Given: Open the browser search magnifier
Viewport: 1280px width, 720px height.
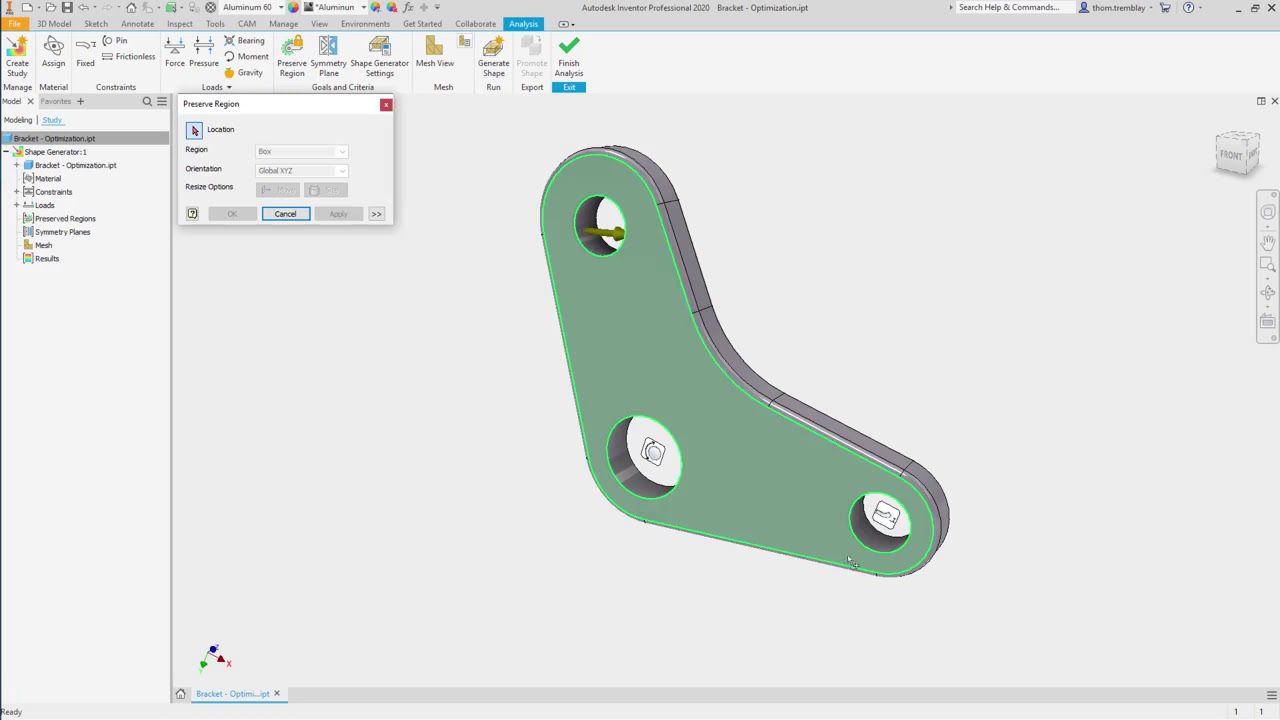Looking at the screenshot, I should (147, 101).
